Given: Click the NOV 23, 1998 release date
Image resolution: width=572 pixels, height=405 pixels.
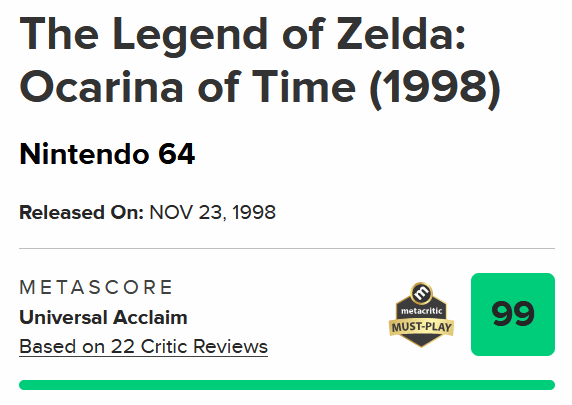Looking at the screenshot, I should click(x=212, y=212).
